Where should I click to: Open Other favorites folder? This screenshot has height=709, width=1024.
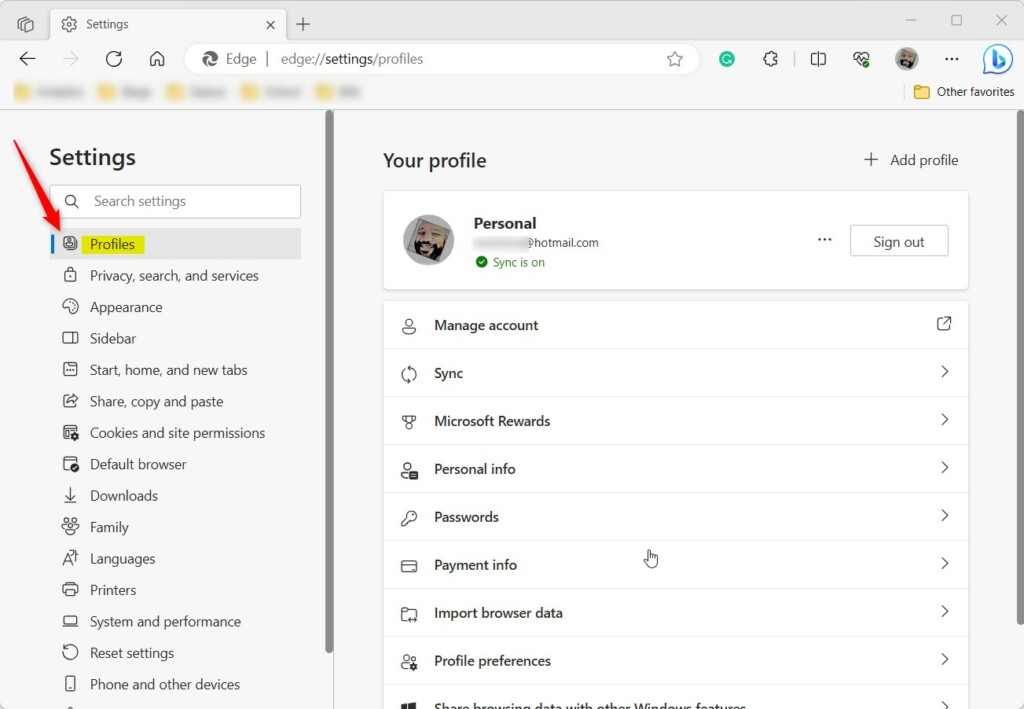(x=964, y=92)
